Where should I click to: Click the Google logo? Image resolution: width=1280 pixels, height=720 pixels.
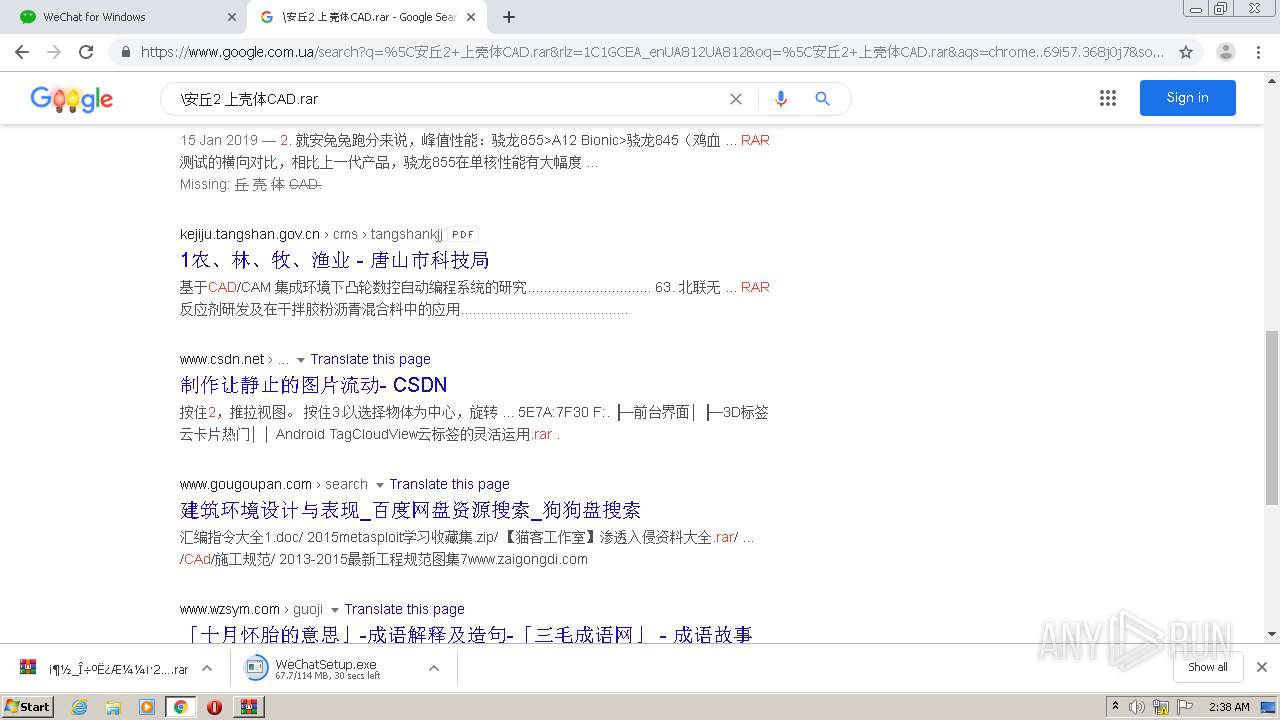click(x=72, y=99)
